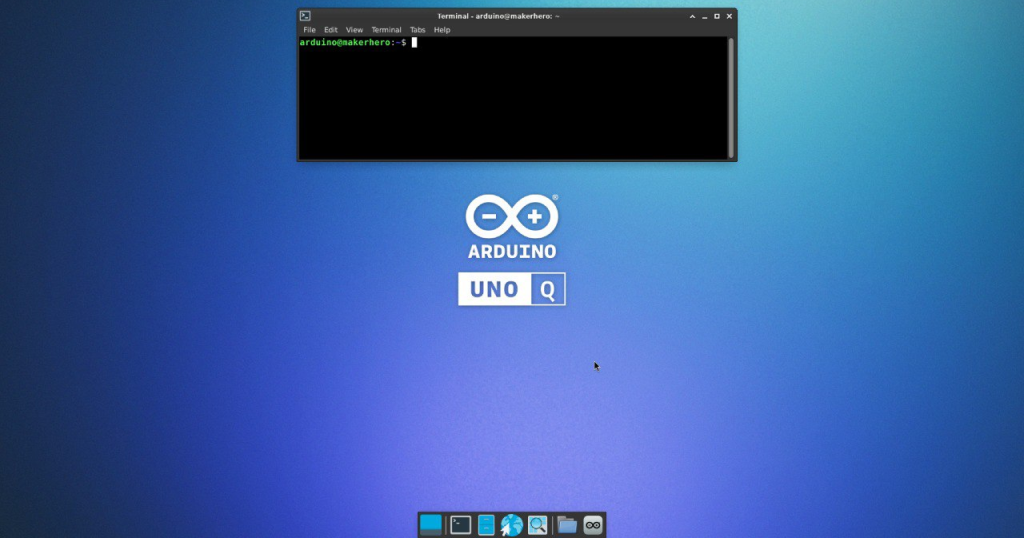
Task: Open the View menu in Terminal
Action: (354, 30)
